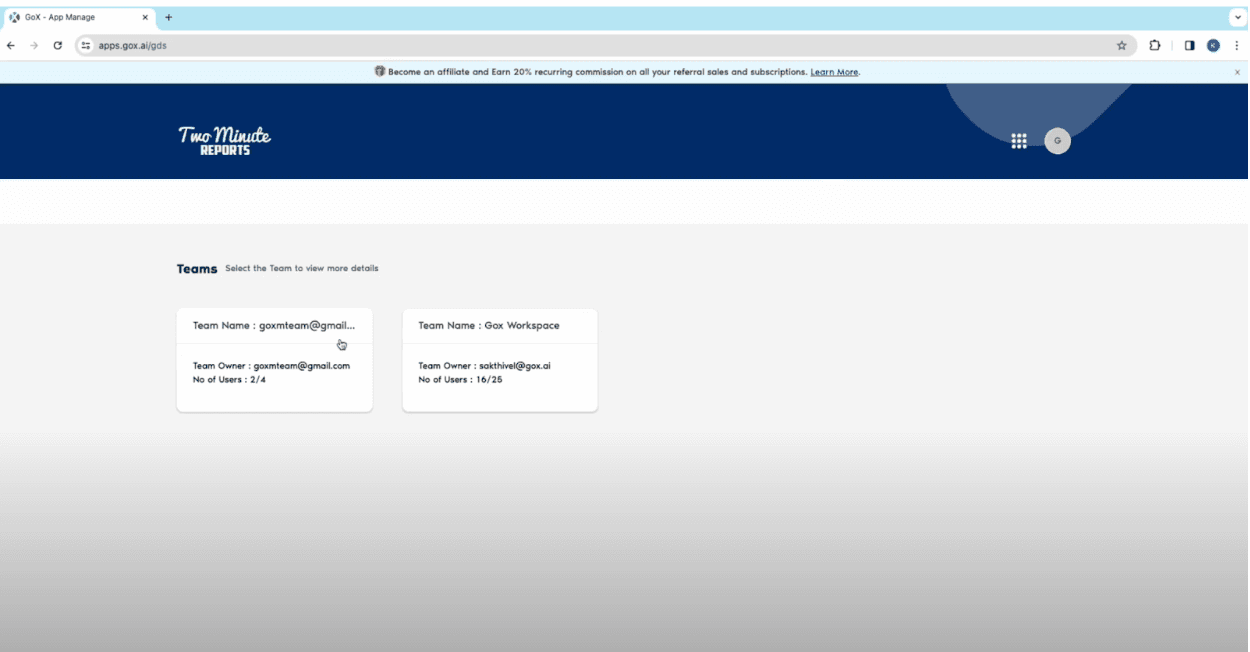
Task: Open the Chrome profile avatar
Action: point(1213,45)
